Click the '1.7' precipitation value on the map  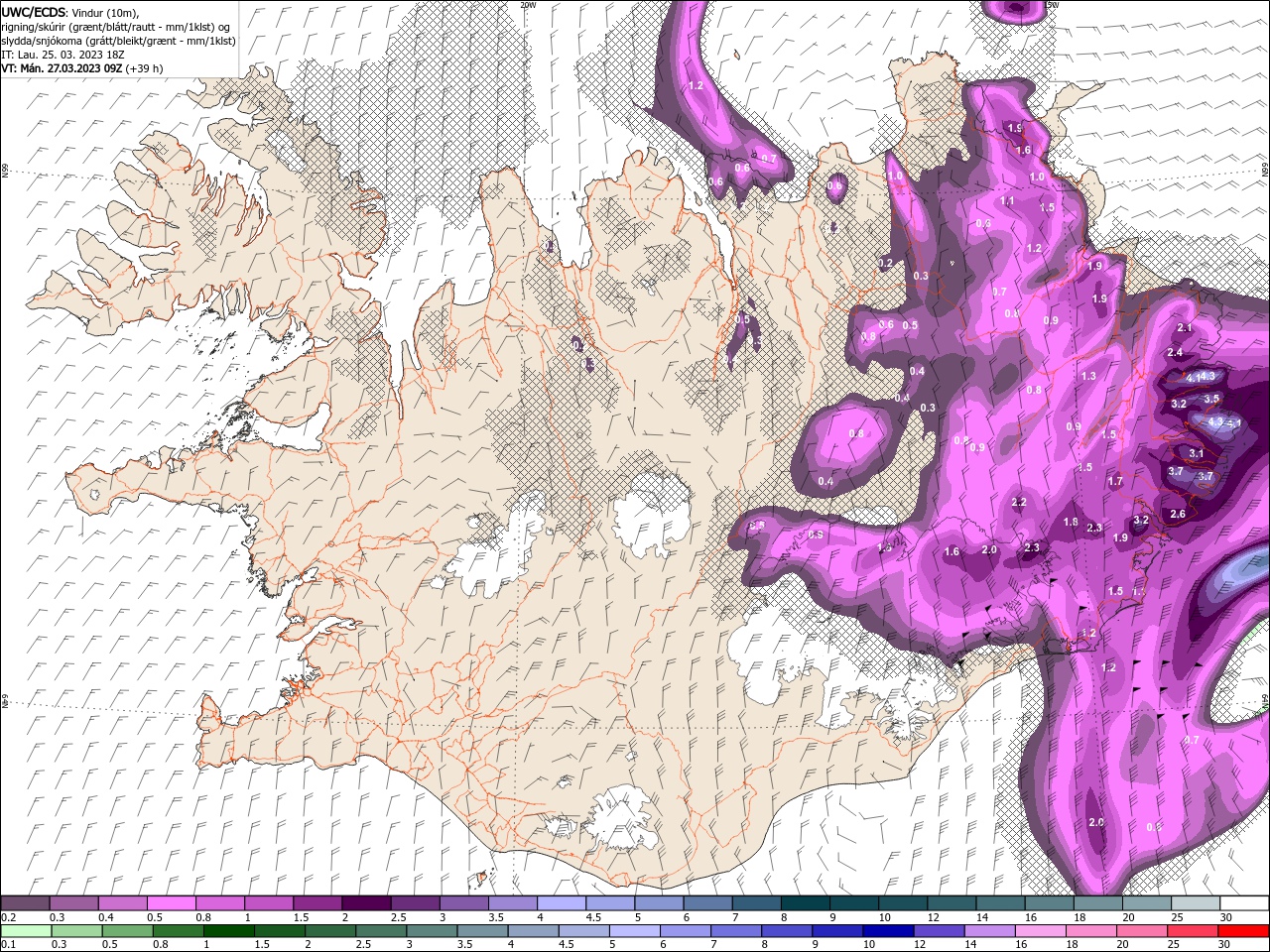[1115, 481]
